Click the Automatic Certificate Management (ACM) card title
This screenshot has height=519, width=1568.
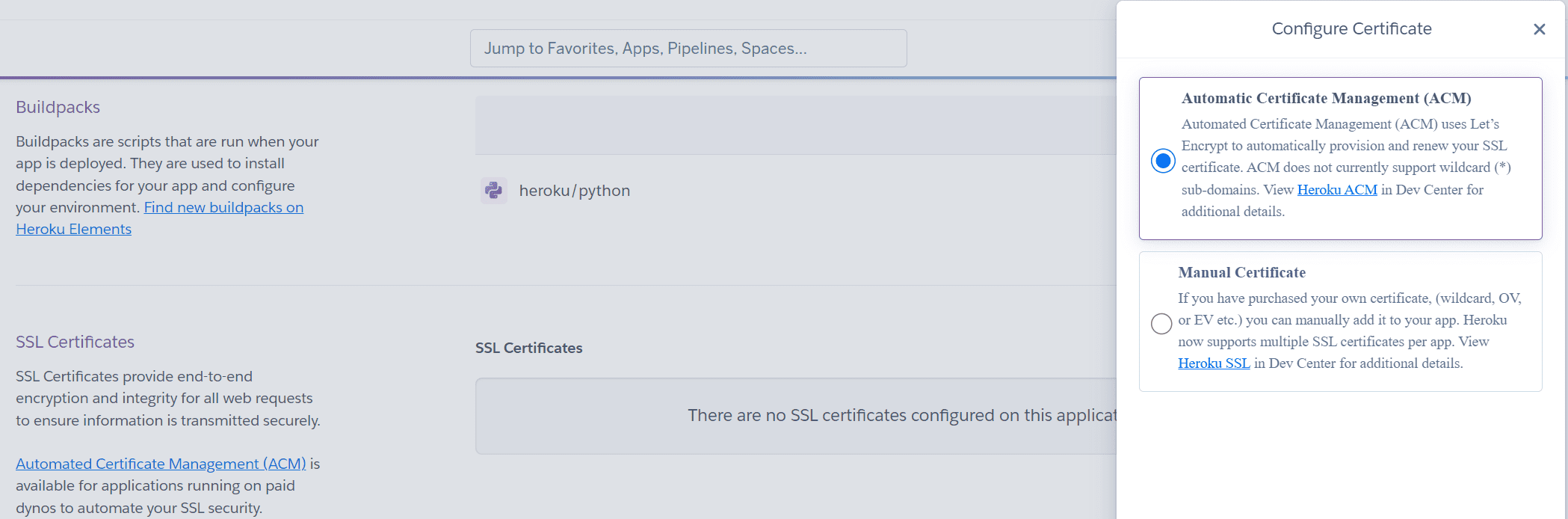pyautogui.click(x=1326, y=98)
